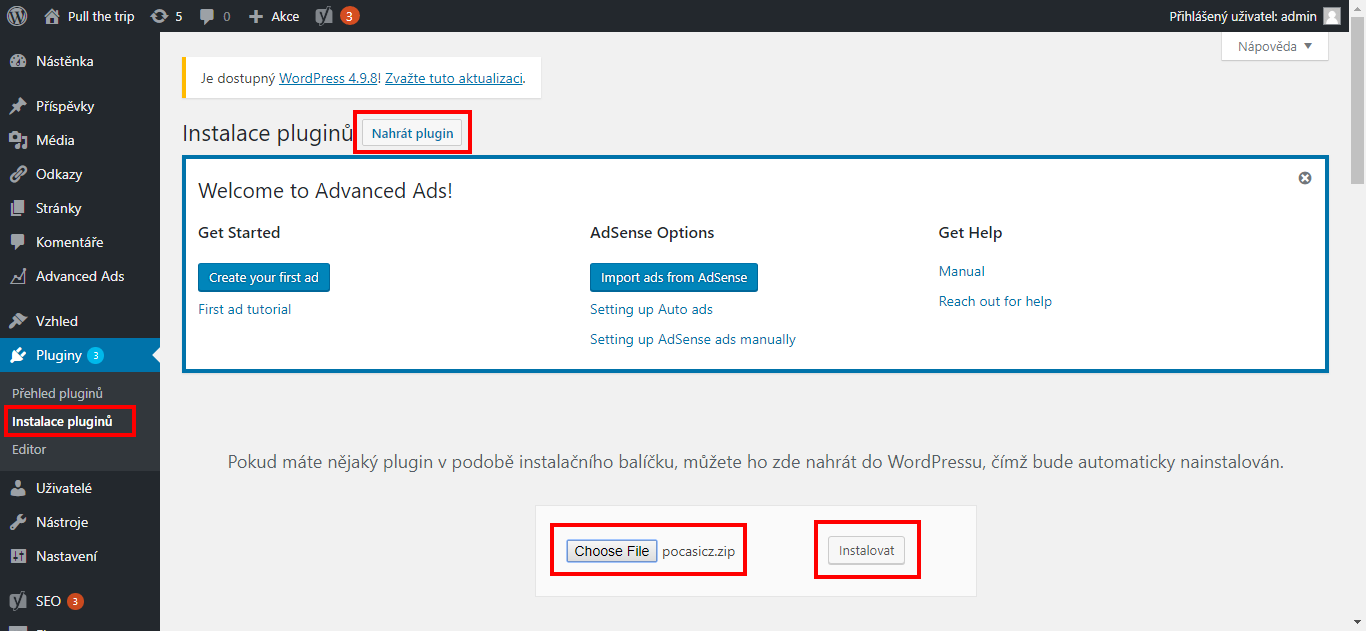Viewport: 1366px width, 631px height.
Task: Open Setting up AdSense ads manually link
Action: [693, 339]
